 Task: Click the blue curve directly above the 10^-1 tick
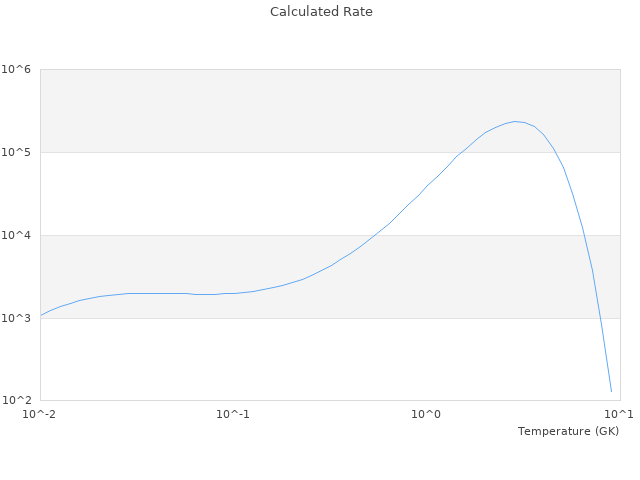pos(233,293)
